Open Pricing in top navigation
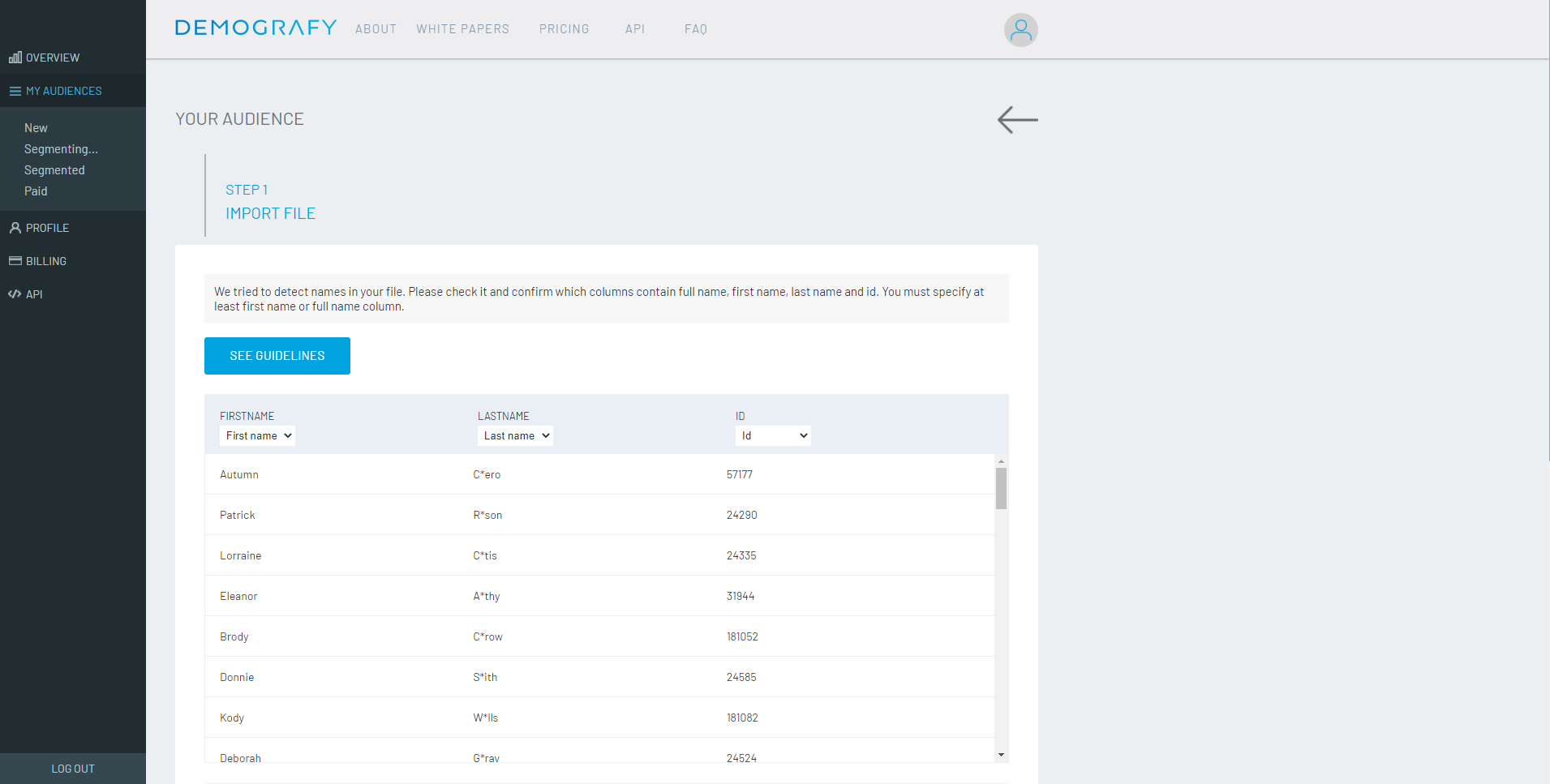 (564, 29)
